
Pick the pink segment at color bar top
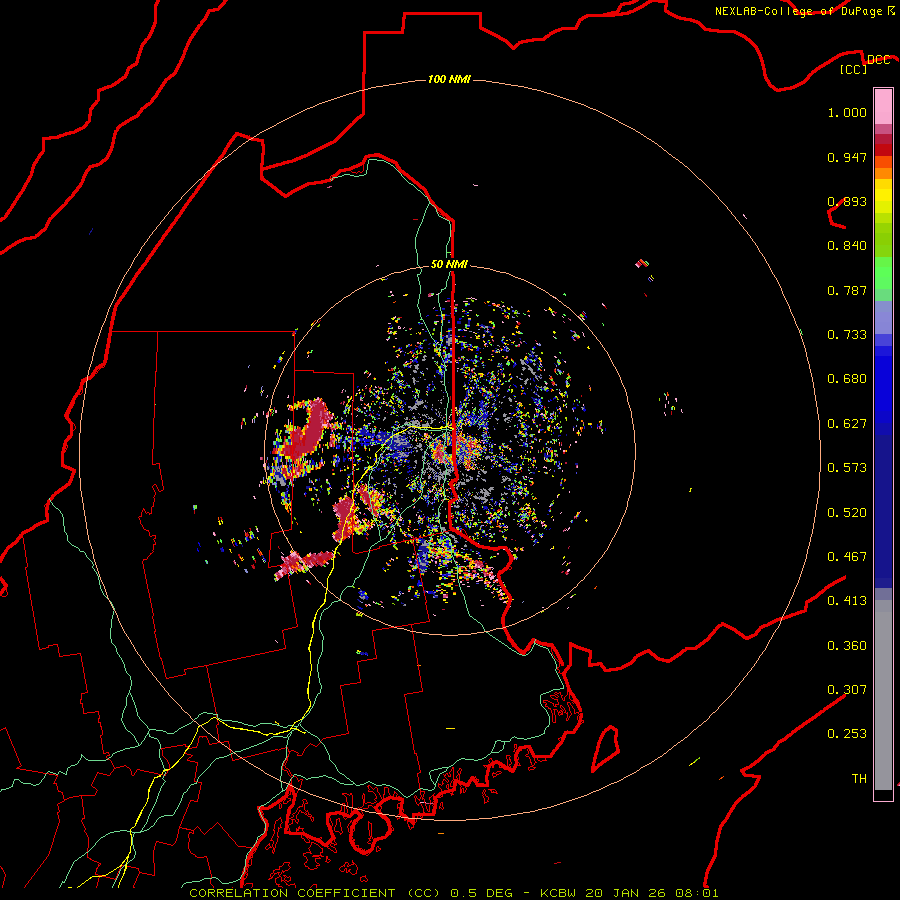883,106
